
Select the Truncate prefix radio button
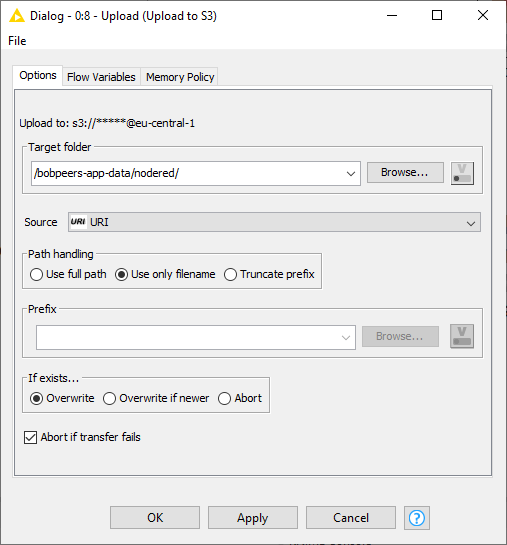click(230, 275)
